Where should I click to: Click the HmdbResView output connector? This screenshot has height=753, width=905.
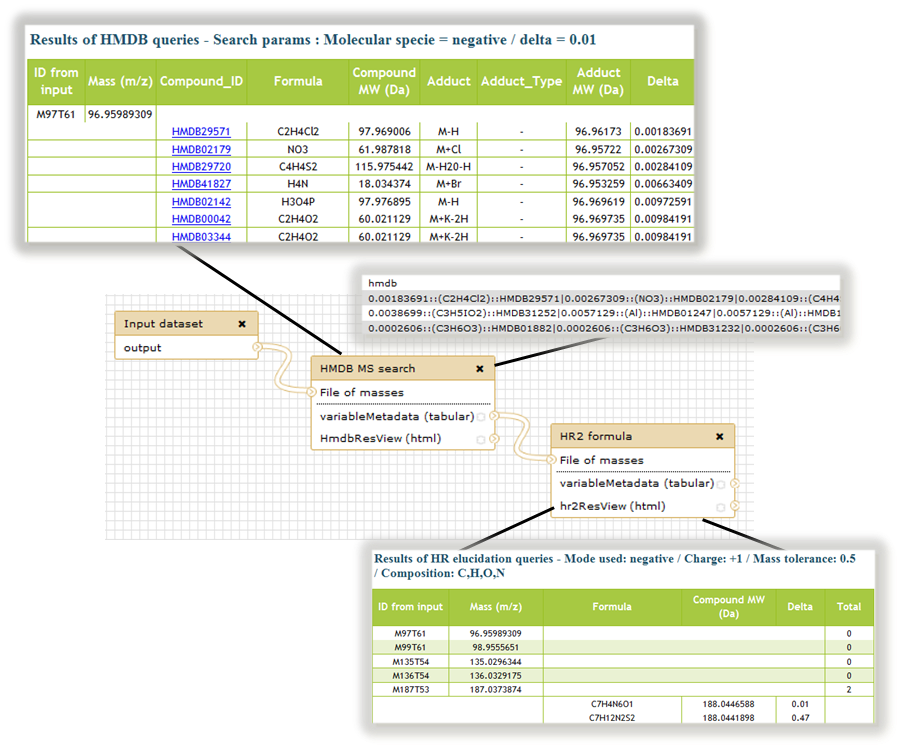(494, 439)
